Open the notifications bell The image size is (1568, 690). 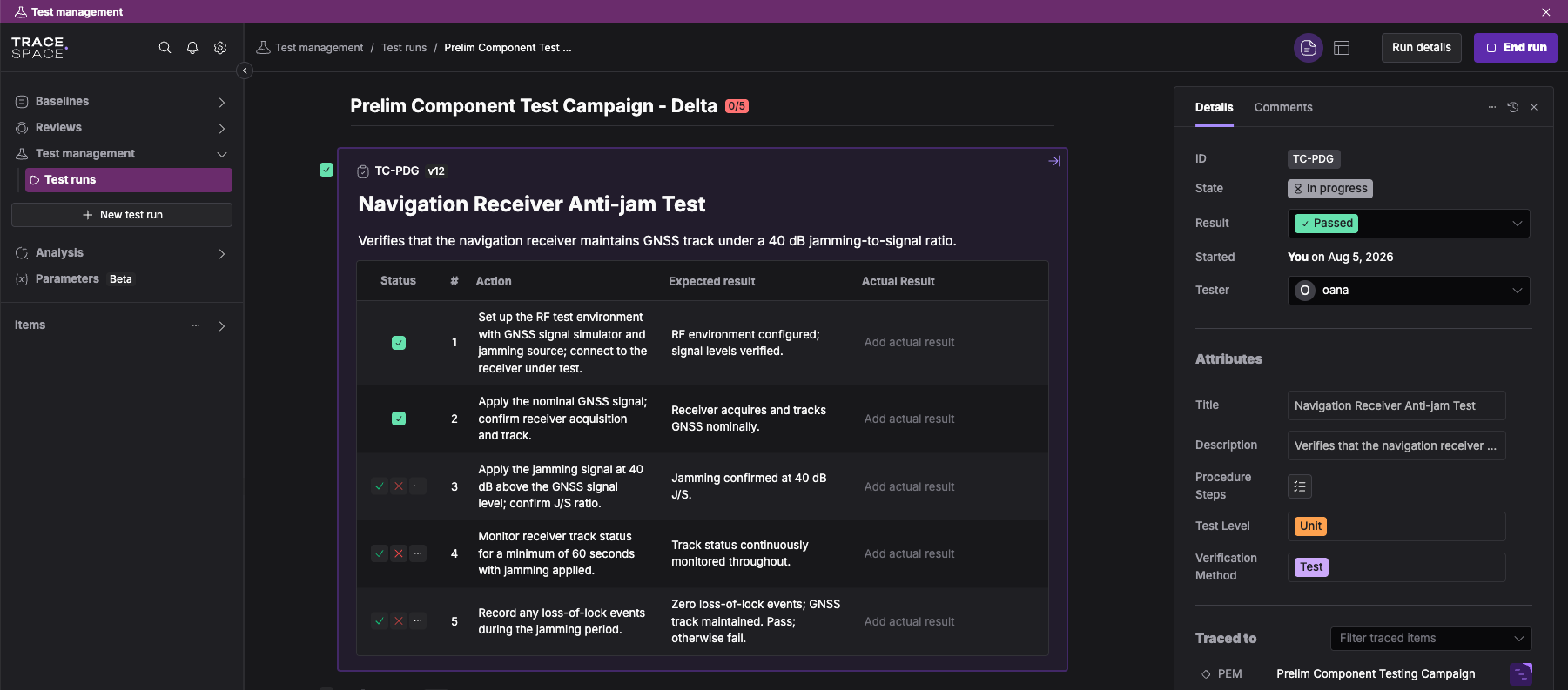coord(192,48)
